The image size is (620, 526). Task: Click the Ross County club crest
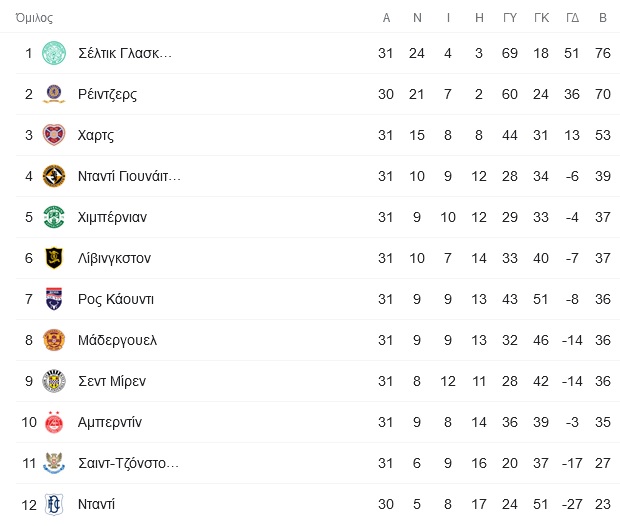click(54, 299)
